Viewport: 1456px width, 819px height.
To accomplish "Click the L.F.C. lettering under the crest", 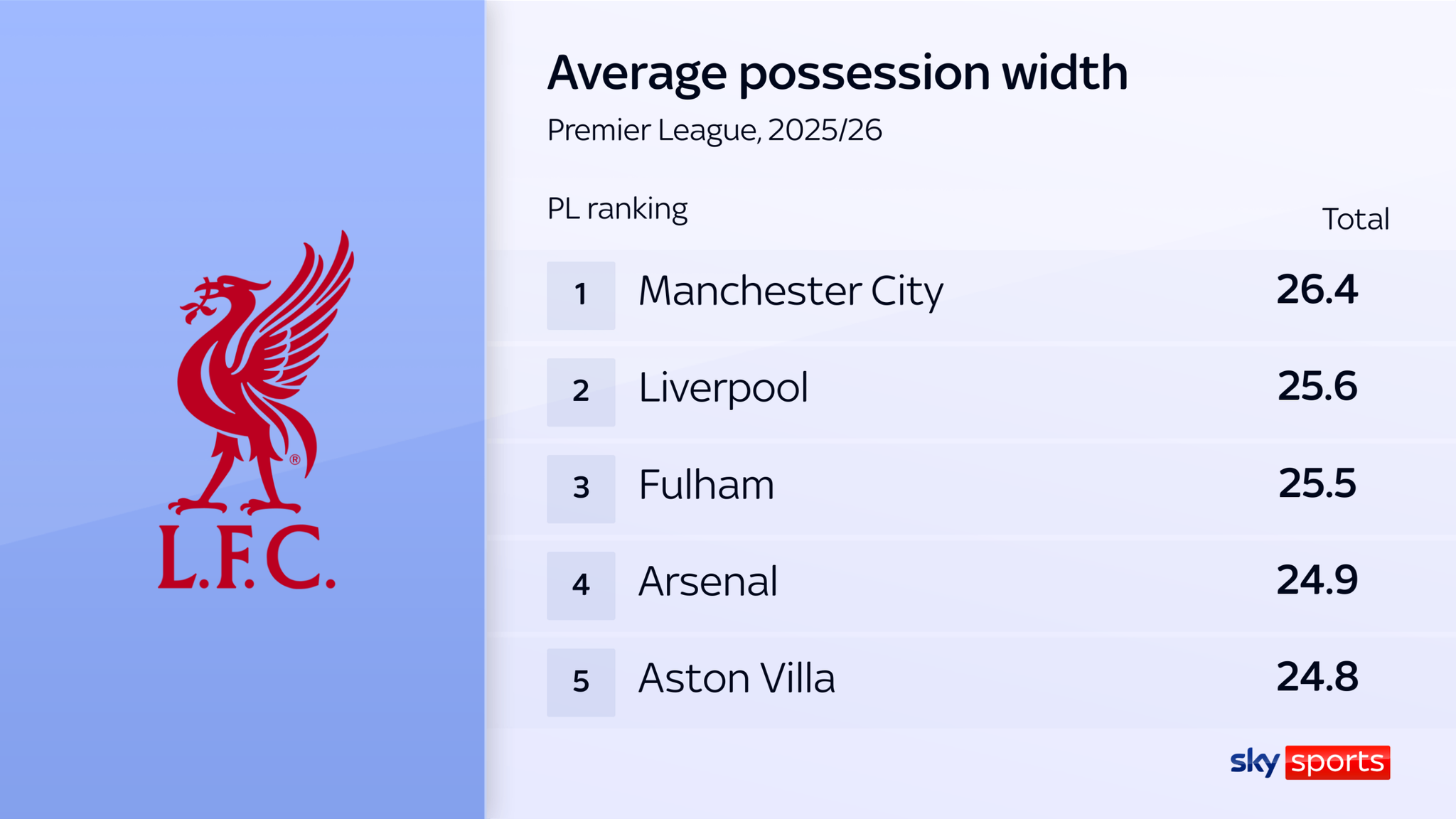I will (x=246, y=557).
